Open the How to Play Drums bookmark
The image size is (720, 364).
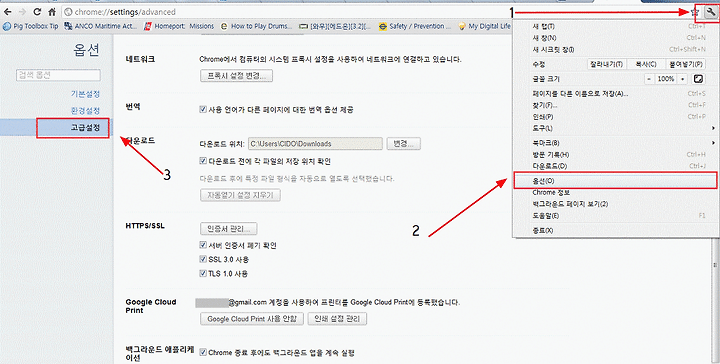click(256, 26)
